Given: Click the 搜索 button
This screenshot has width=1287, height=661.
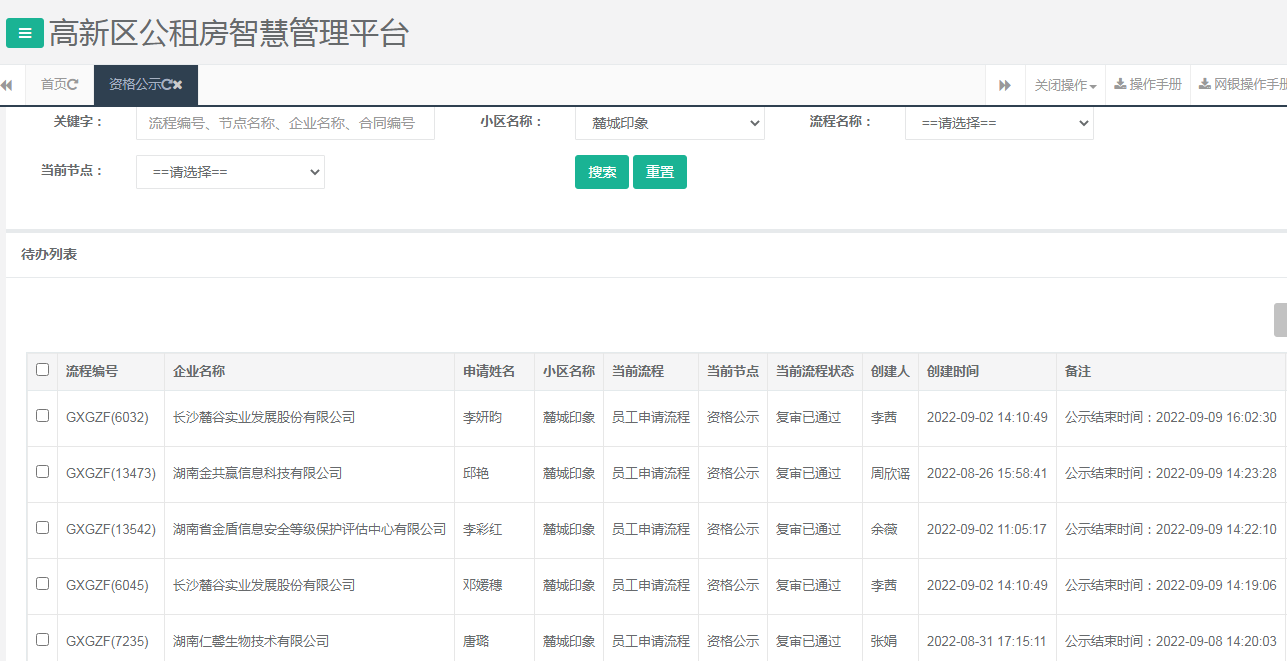Looking at the screenshot, I should coord(601,171).
